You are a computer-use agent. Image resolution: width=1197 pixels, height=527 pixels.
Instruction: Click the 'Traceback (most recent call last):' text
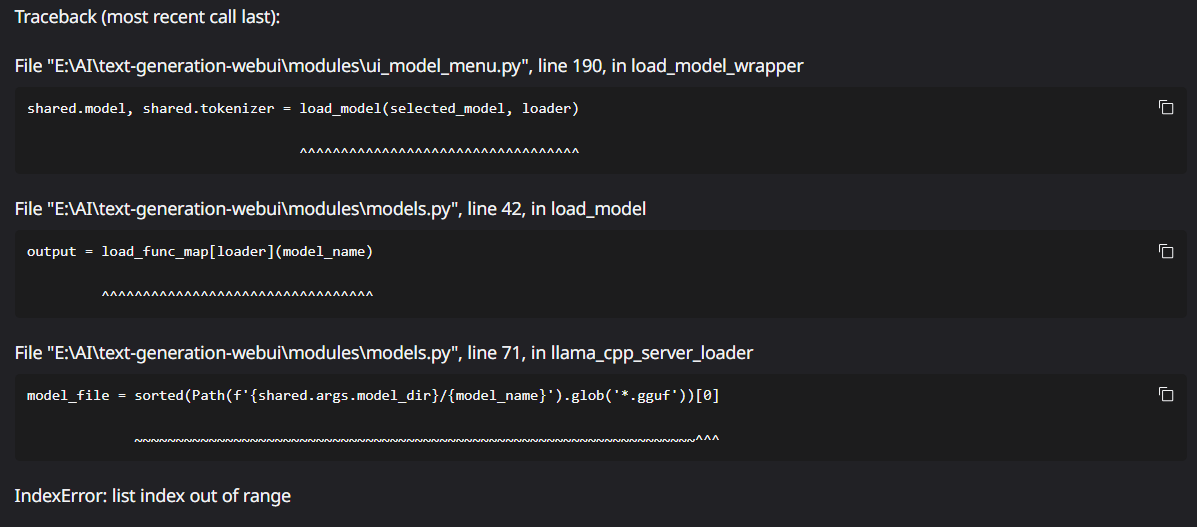(147, 17)
